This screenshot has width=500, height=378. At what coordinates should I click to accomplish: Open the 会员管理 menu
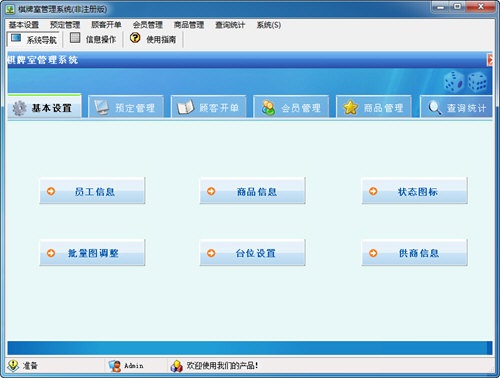pyautogui.click(x=148, y=25)
